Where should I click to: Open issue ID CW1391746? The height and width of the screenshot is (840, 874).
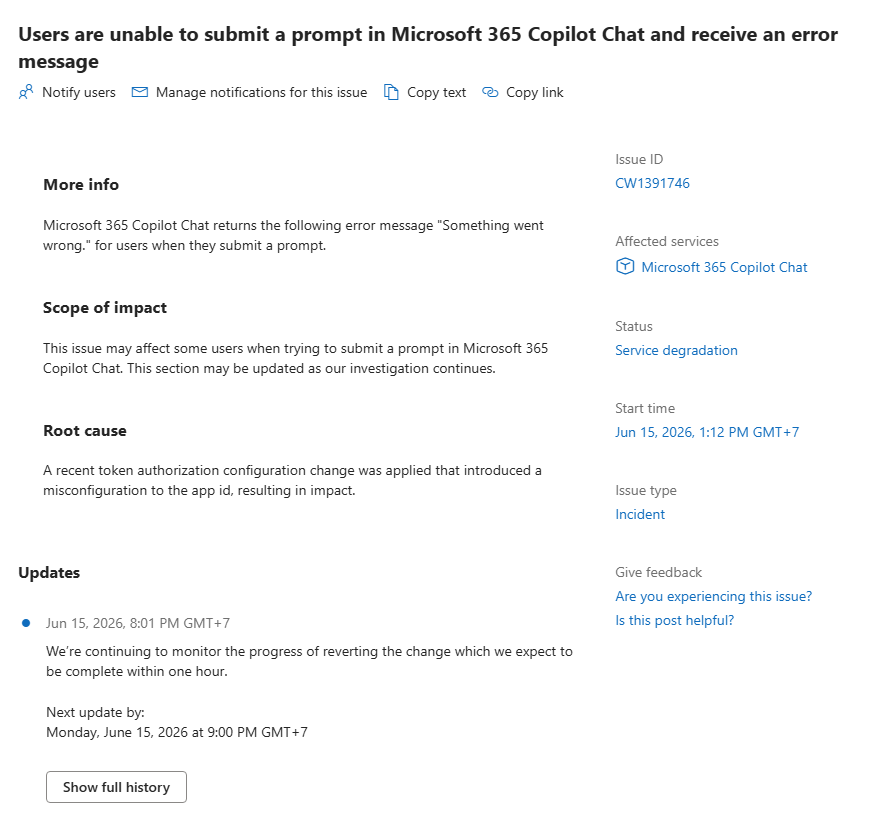point(652,183)
